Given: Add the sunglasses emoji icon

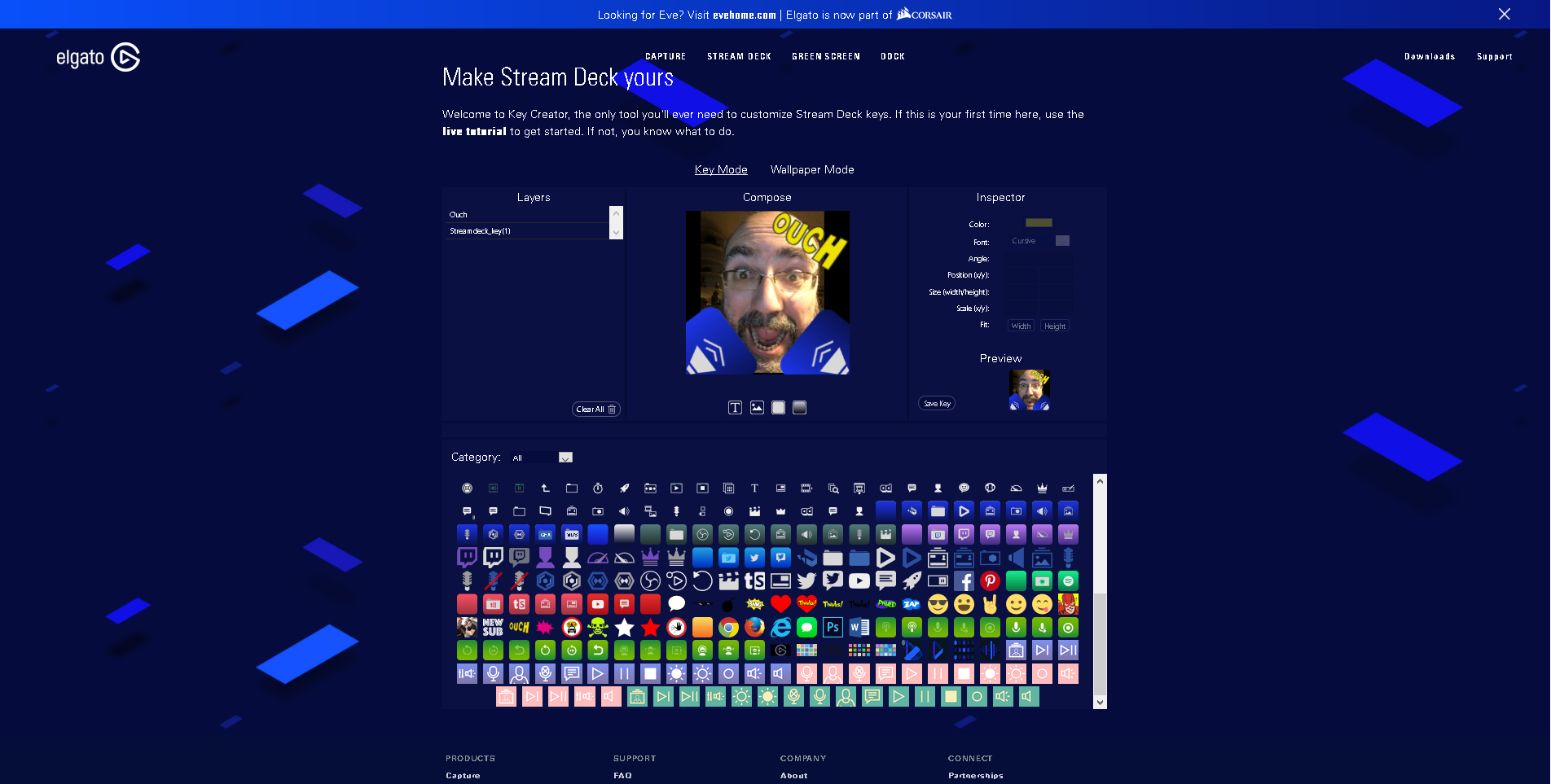Looking at the screenshot, I should [x=938, y=604].
